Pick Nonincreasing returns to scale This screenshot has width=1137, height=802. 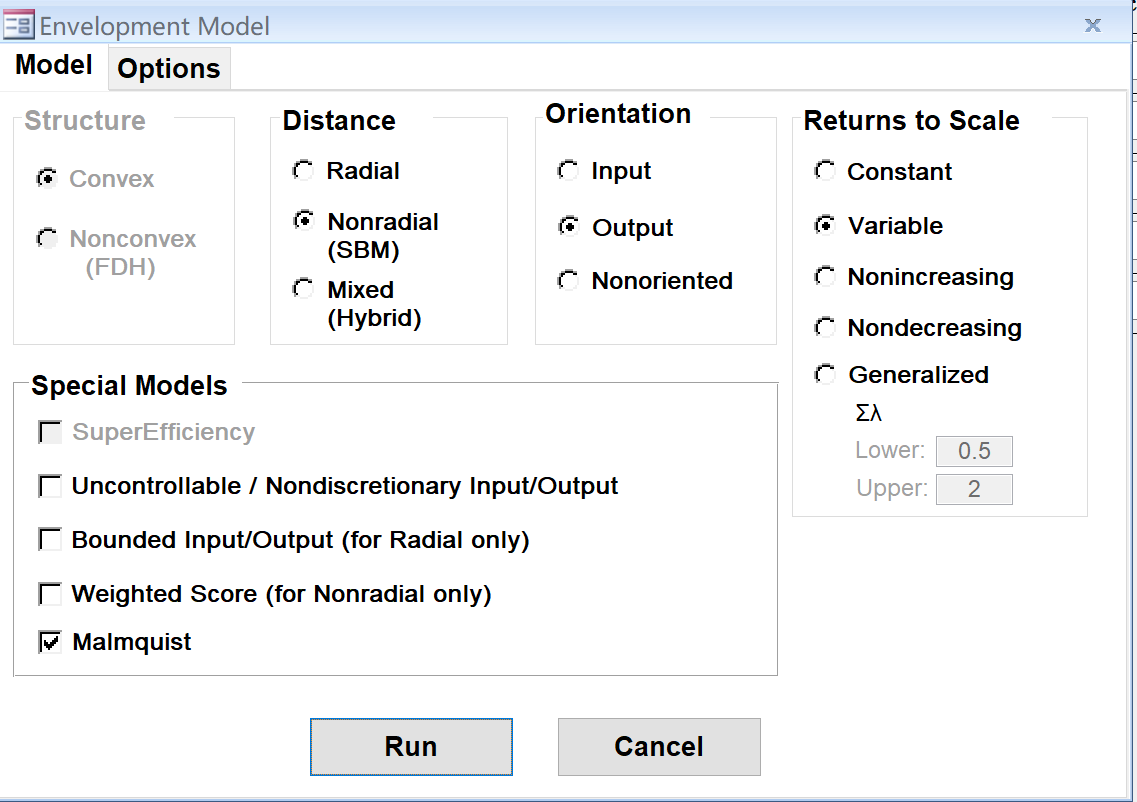point(825,277)
